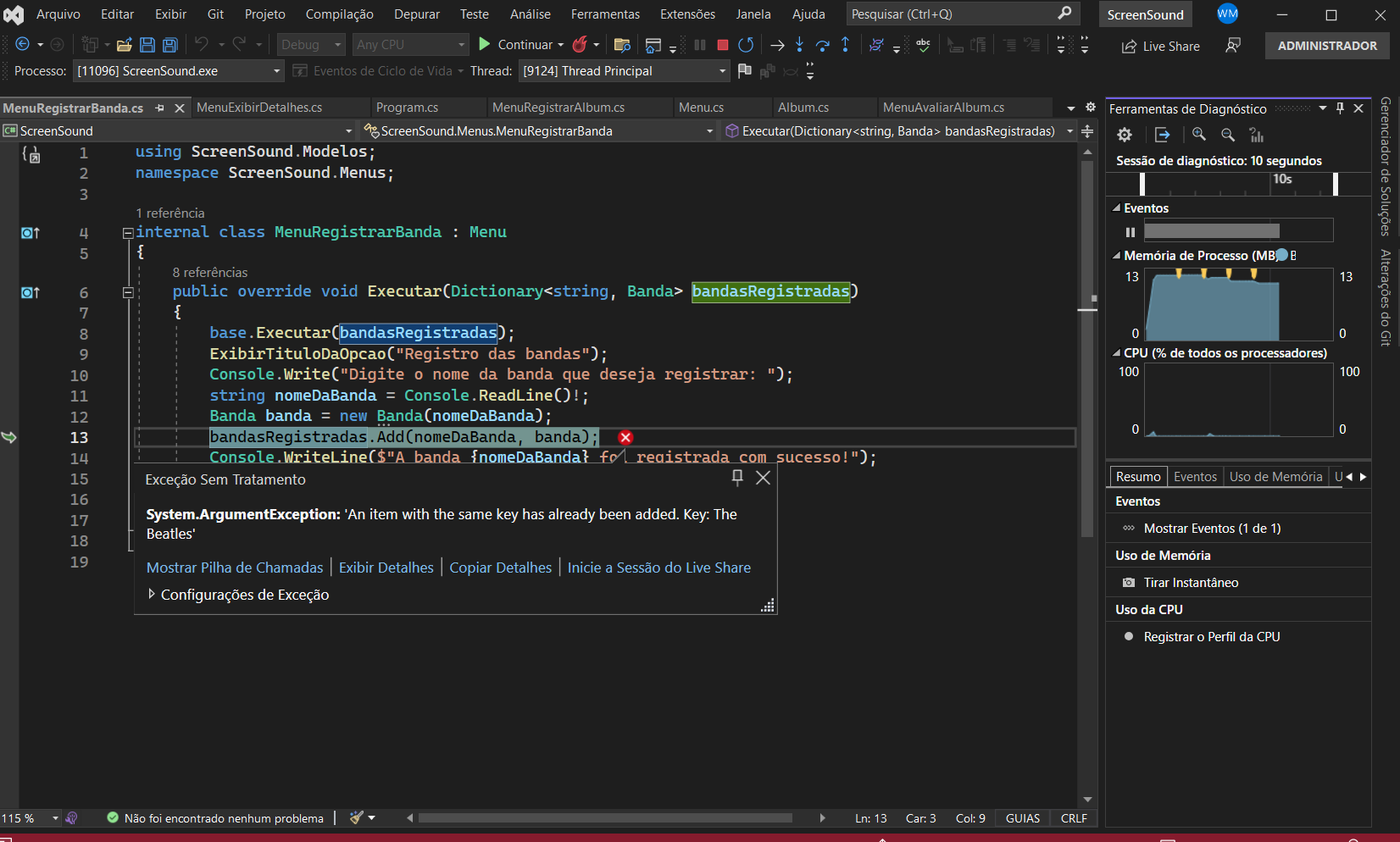The image size is (1400, 842).
Task: Close the Exceção Sem Tratamento popup
Action: (x=763, y=478)
